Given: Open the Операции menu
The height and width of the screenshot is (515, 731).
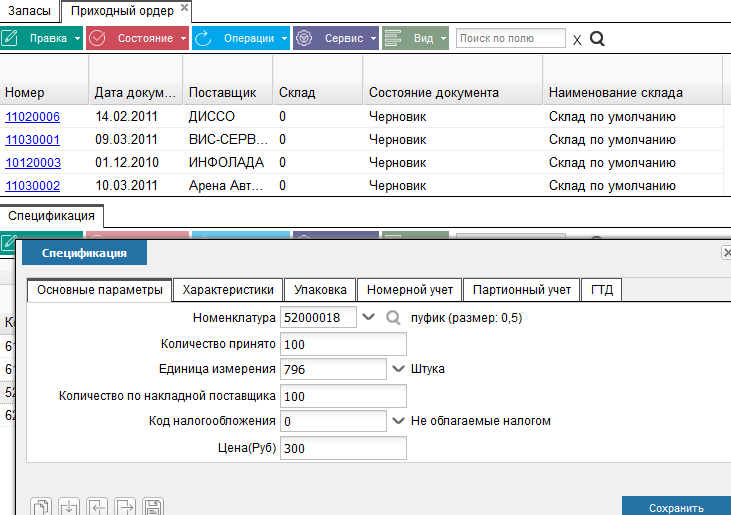Looking at the screenshot, I should 241,38.
